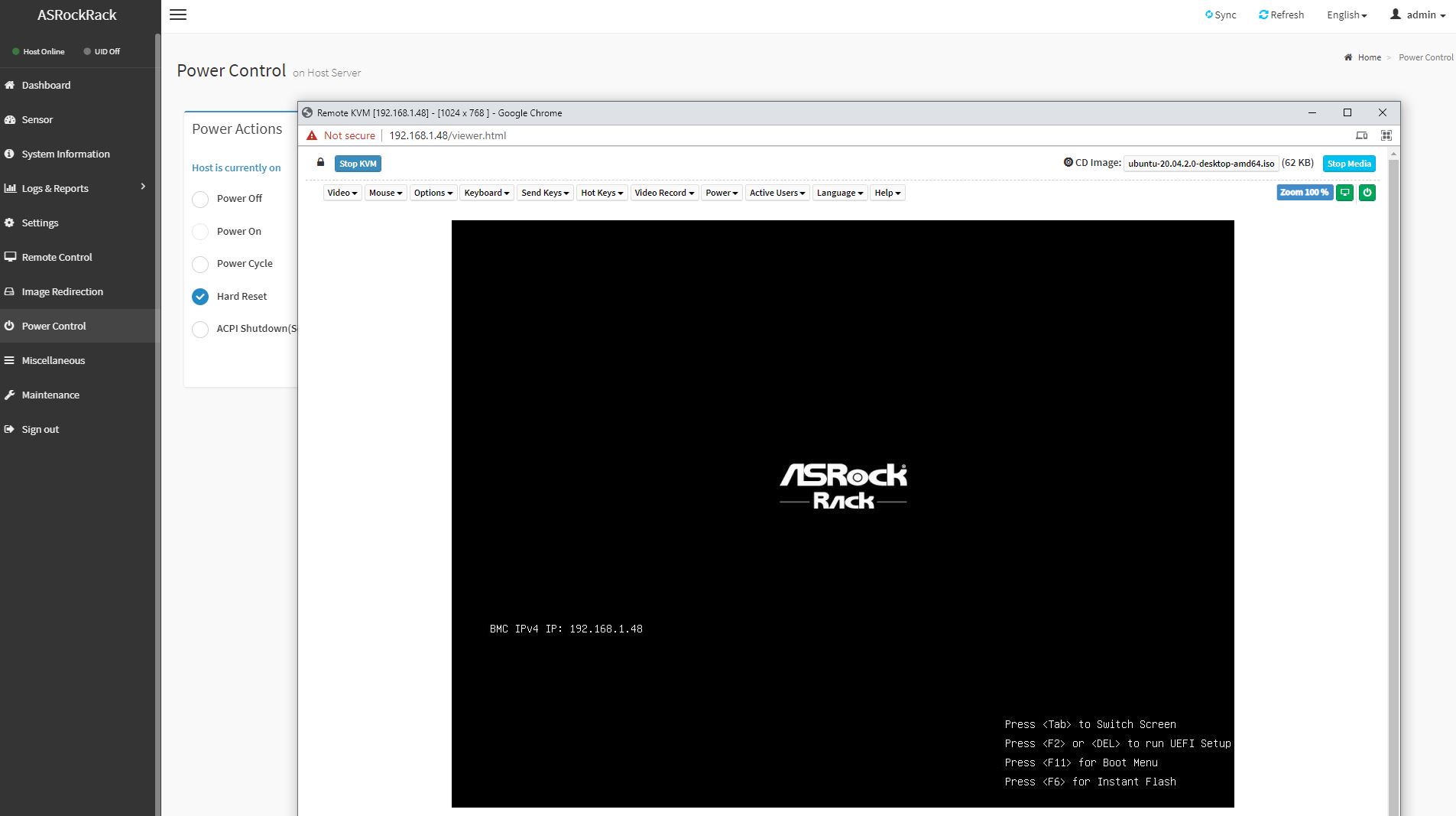Open the Active Users dropdown
This screenshot has height=816, width=1456.
[777, 193]
